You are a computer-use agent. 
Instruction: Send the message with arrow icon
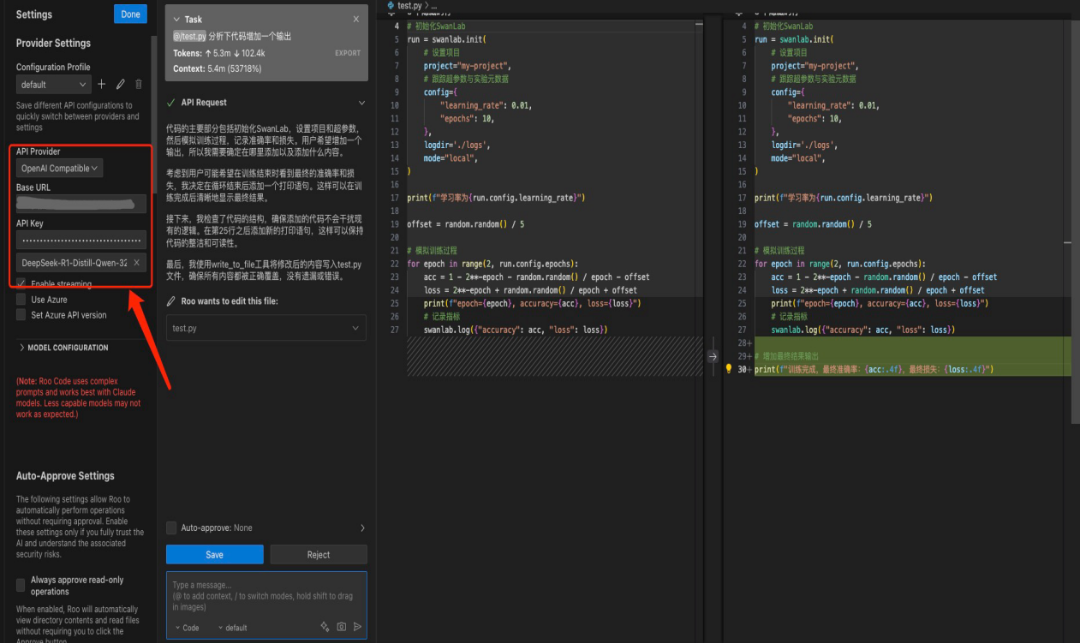(x=357, y=627)
